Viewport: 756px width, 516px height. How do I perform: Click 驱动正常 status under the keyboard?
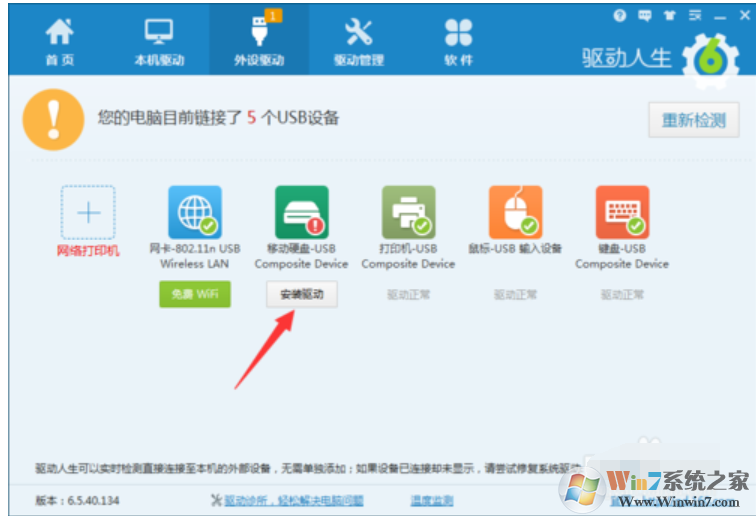[622, 295]
